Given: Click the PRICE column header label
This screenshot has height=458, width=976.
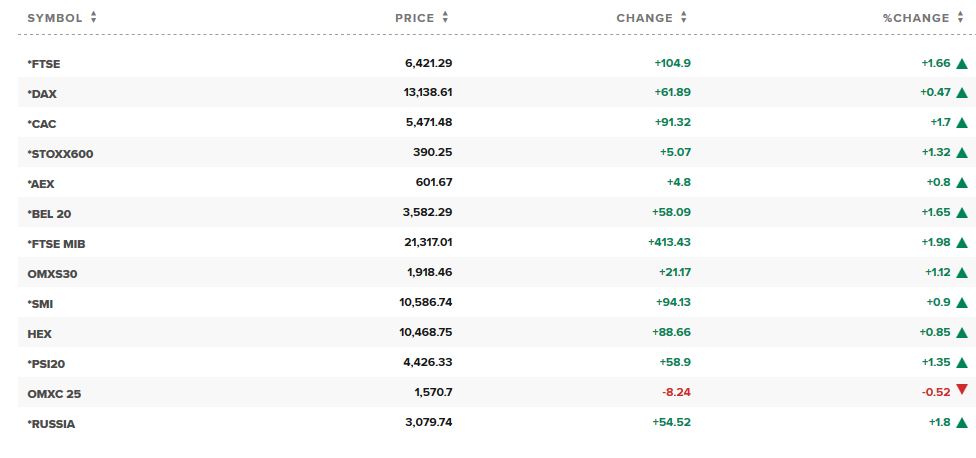Looking at the screenshot, I should pos(415,18).
